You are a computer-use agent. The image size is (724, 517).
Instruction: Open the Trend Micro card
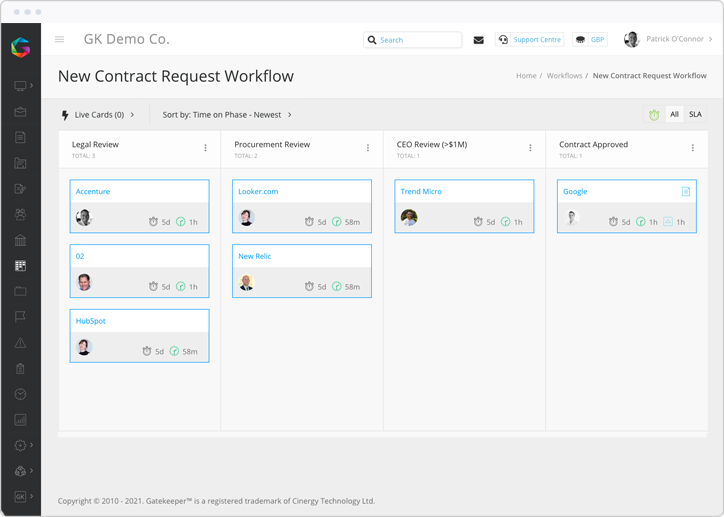465,206
